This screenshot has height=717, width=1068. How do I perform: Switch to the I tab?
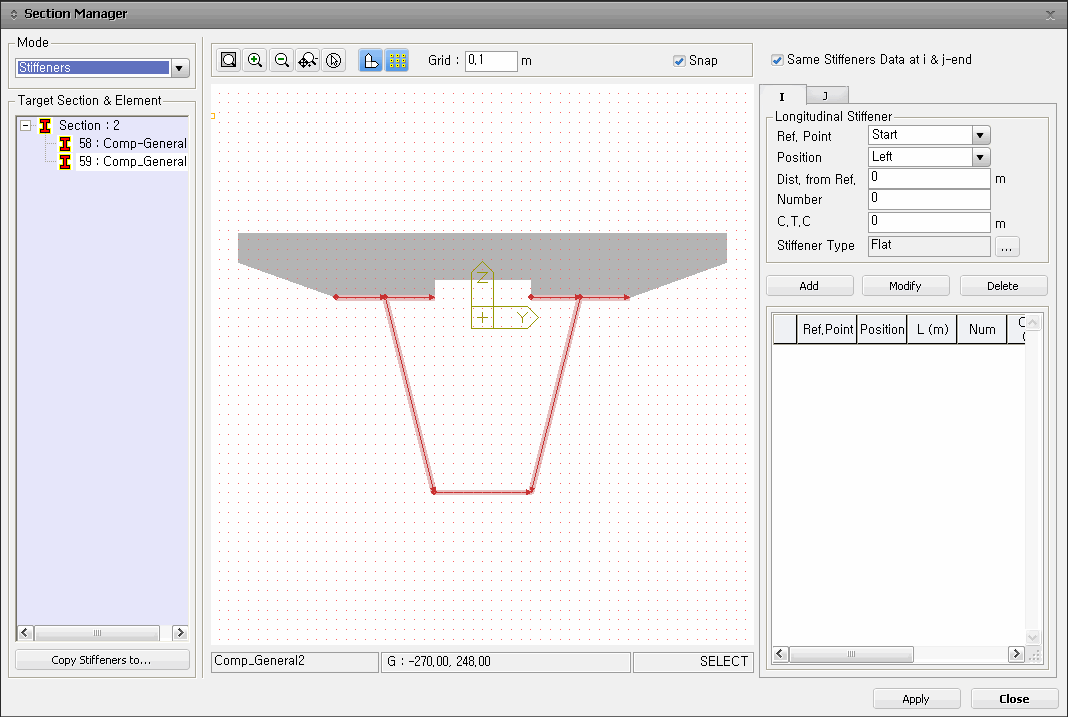point(782,96)
